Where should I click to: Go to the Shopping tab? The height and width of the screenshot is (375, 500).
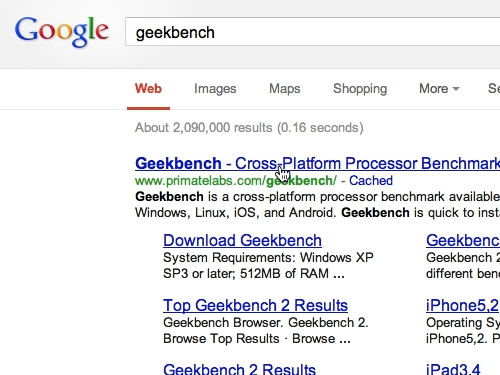tap(360, 89)
